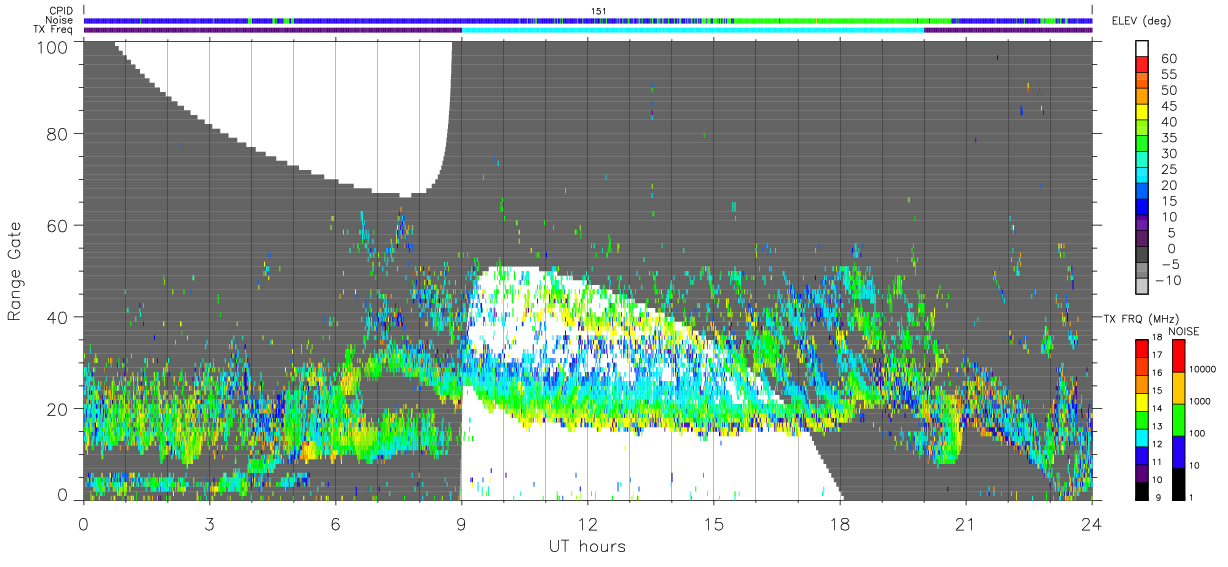Click the '60' tick on the Range Gate axis

pyautogui.click(x=56, y=226)
